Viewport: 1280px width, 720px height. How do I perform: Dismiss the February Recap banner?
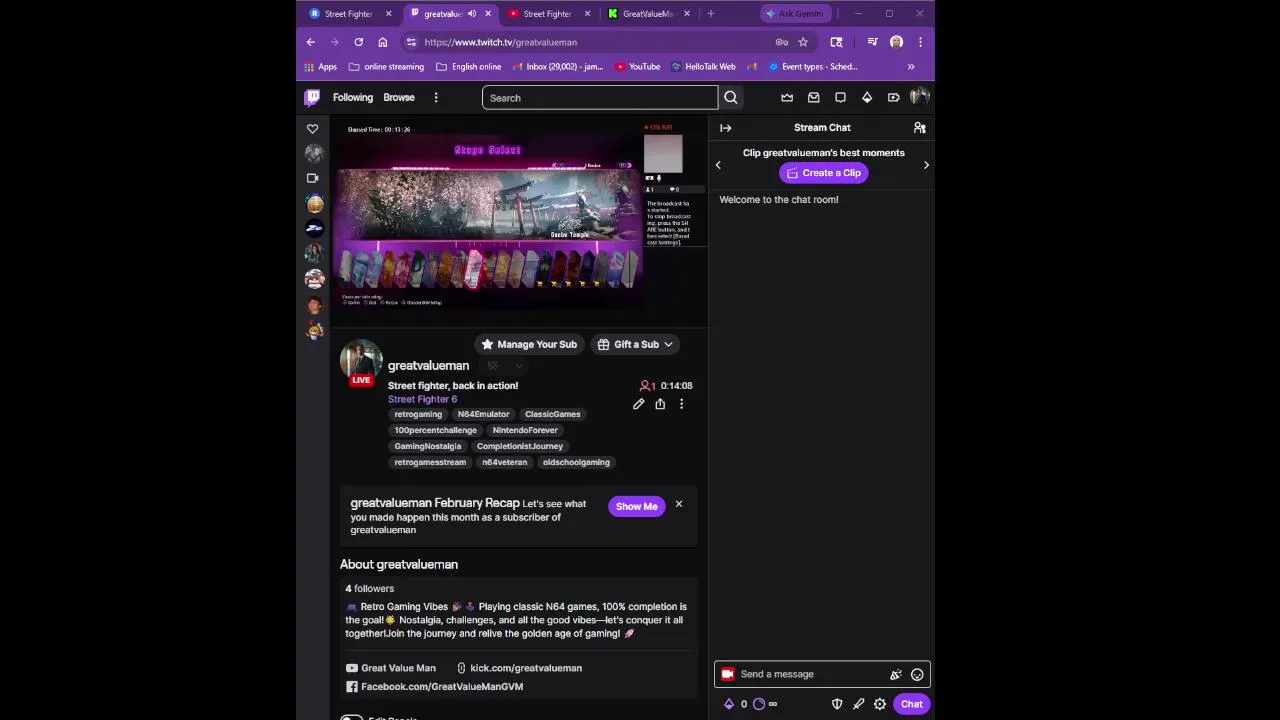679,504
